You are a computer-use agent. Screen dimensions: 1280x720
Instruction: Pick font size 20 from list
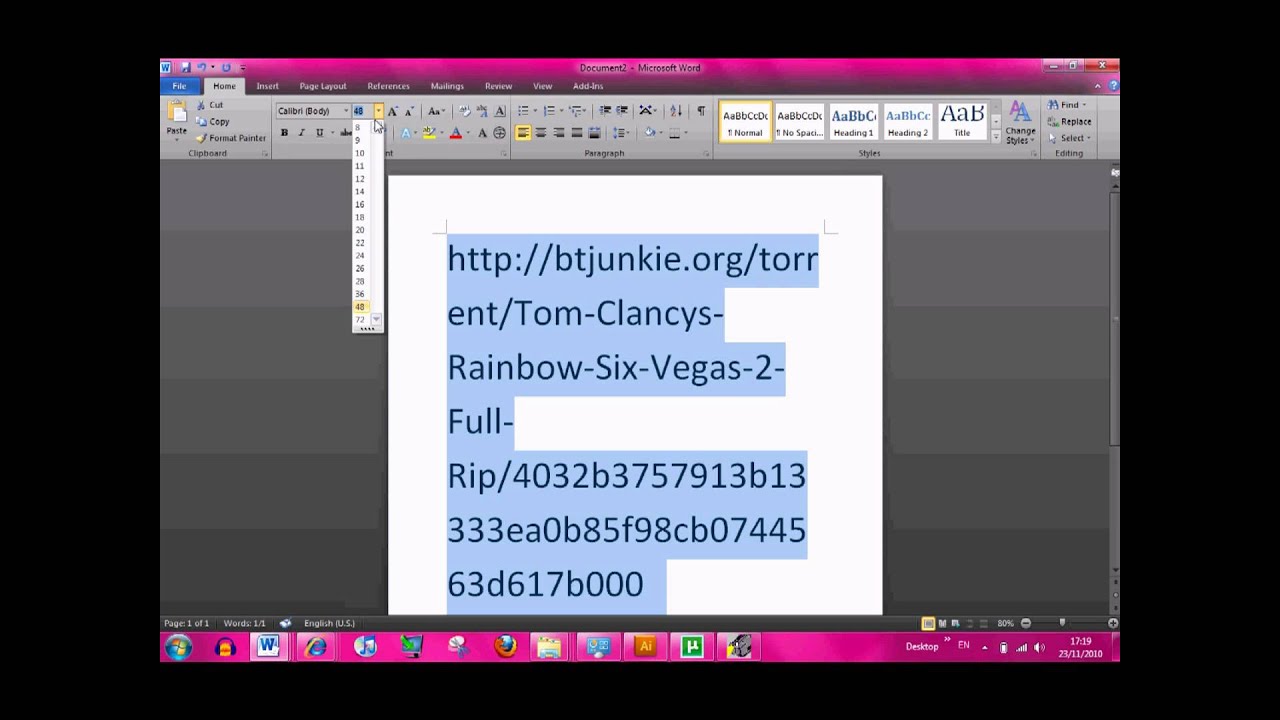pyautogui.click(x=360, y=230)
